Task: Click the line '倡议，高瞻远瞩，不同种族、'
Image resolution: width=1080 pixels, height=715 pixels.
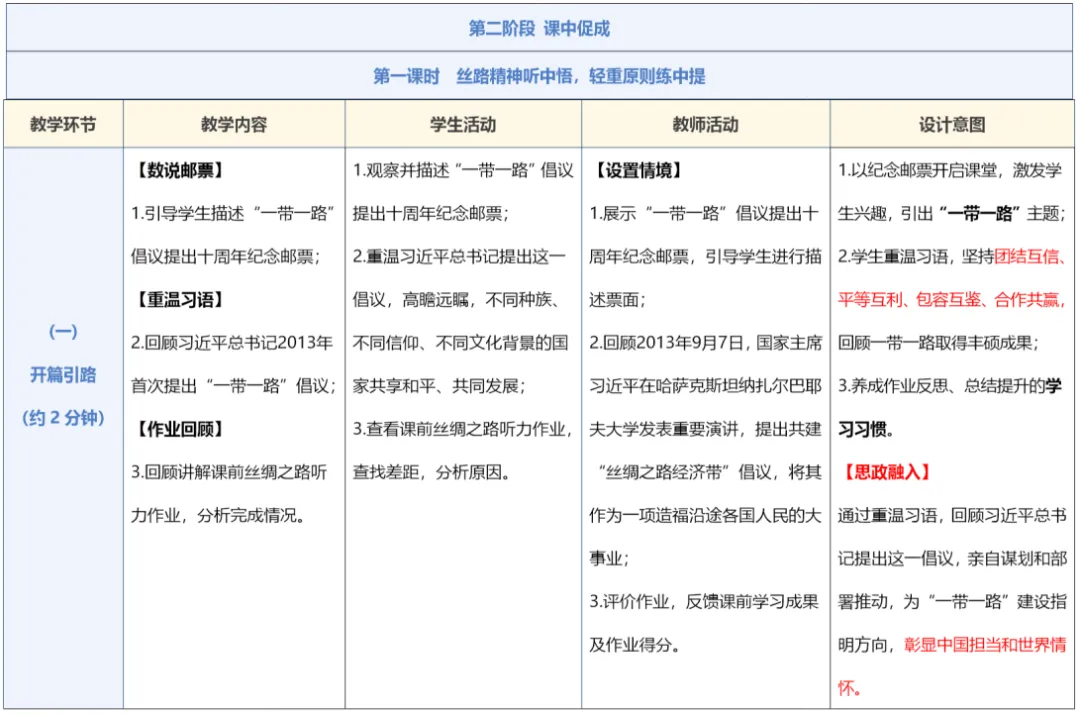Action: pos(457,300)
